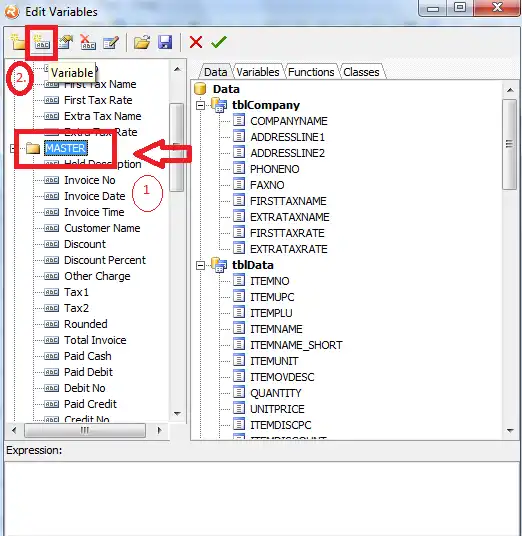The image size is (522, 536).
Task: Open variables file with folder icon
Action: click(x=142, y=42)
